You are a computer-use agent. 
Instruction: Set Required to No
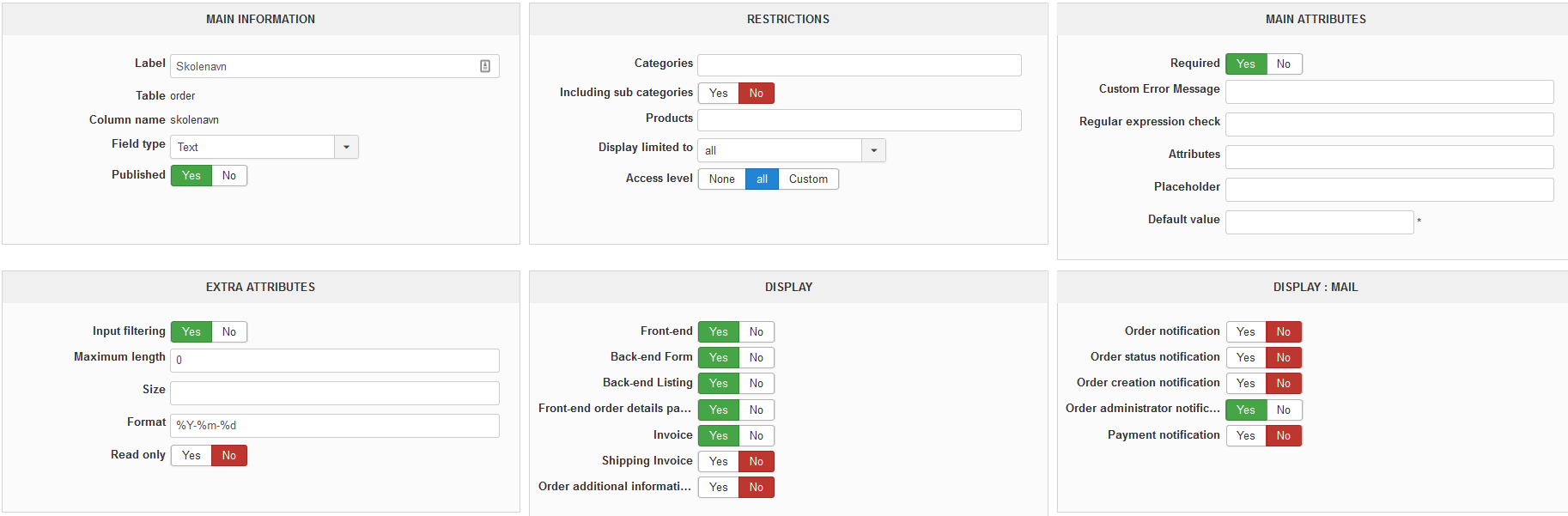[x=1284, y=64]
